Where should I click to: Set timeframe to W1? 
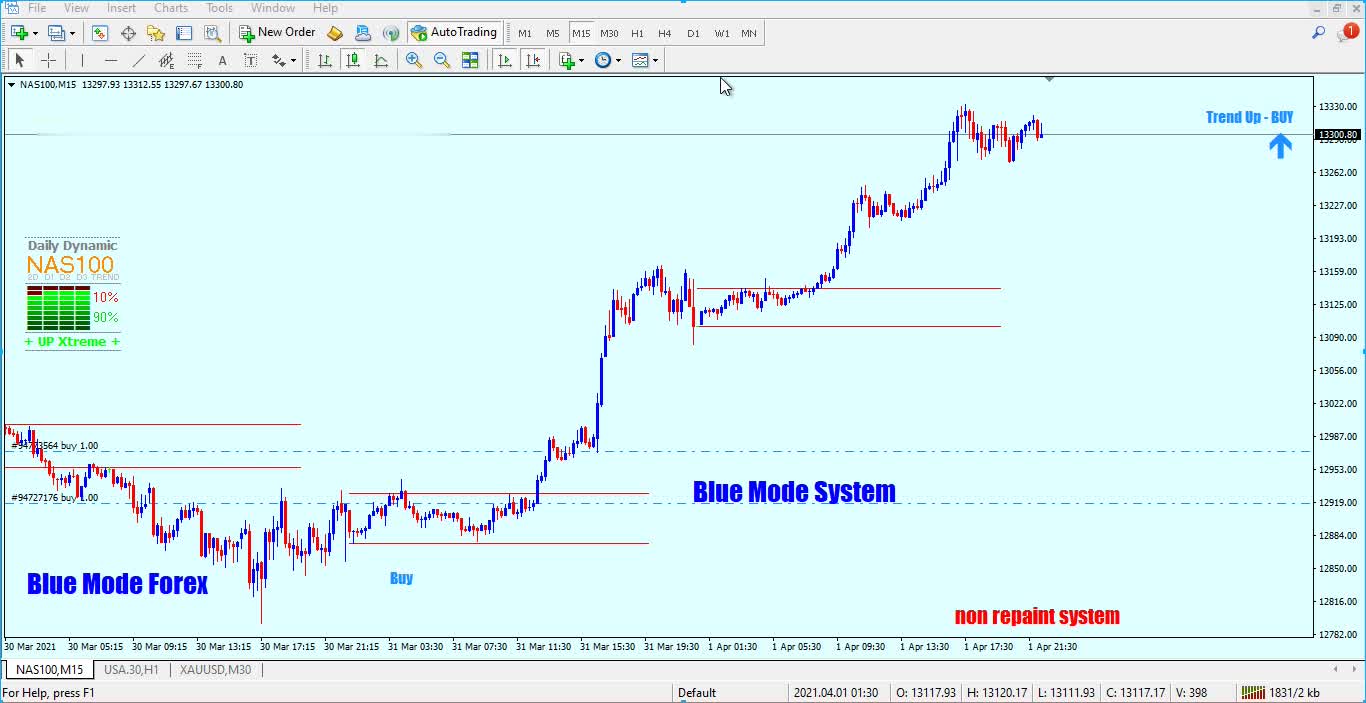722,33
